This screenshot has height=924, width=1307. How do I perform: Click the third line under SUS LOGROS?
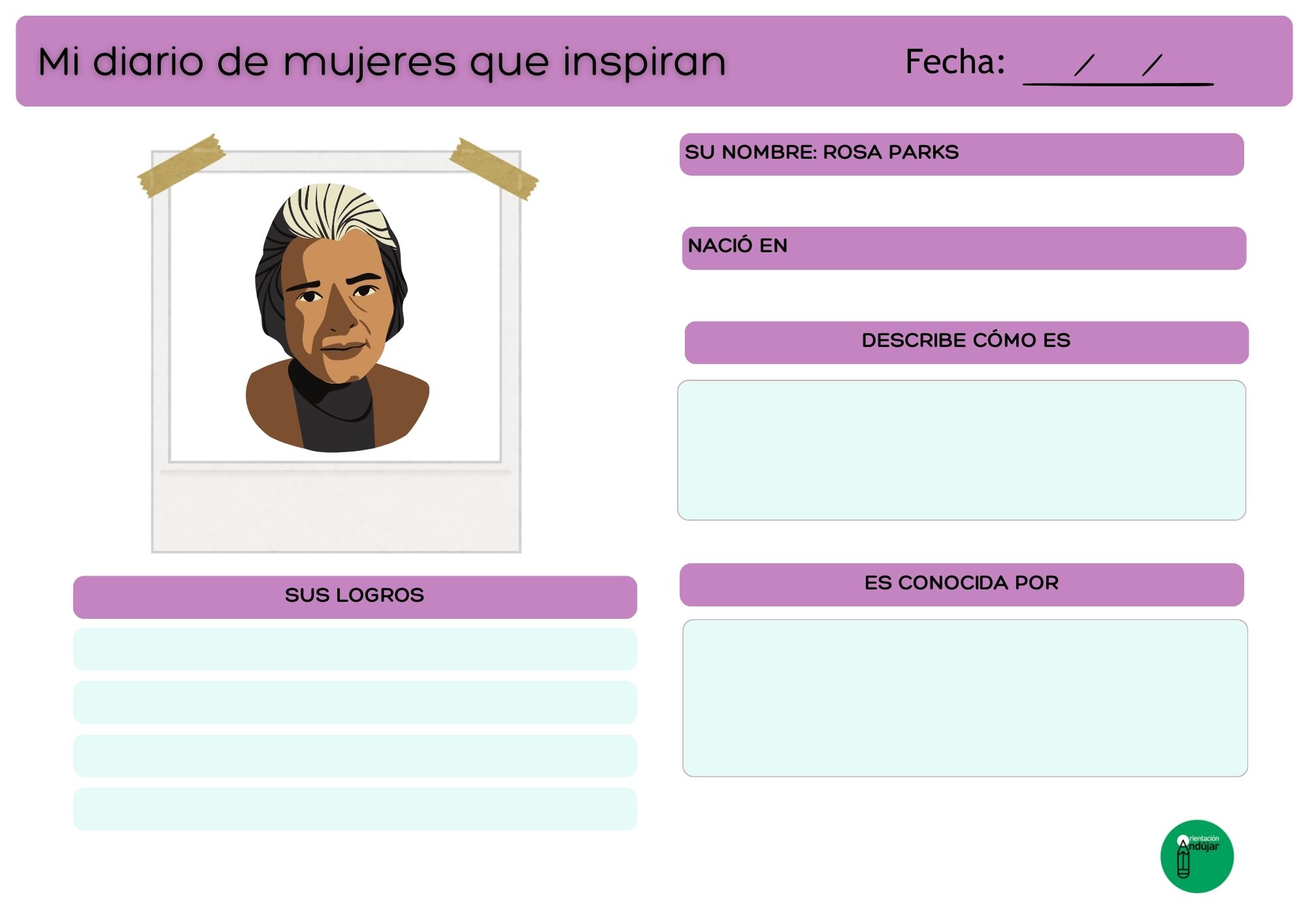(x=355, y=755)
